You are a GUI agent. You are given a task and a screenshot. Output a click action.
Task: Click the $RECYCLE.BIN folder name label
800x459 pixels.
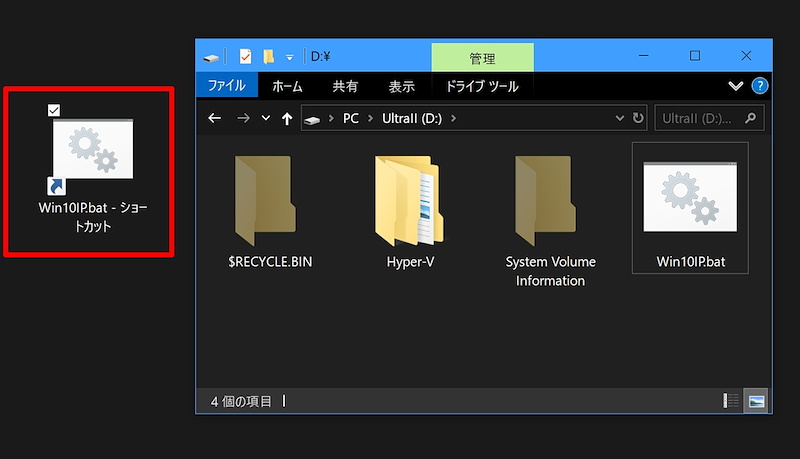pos(270,262)
